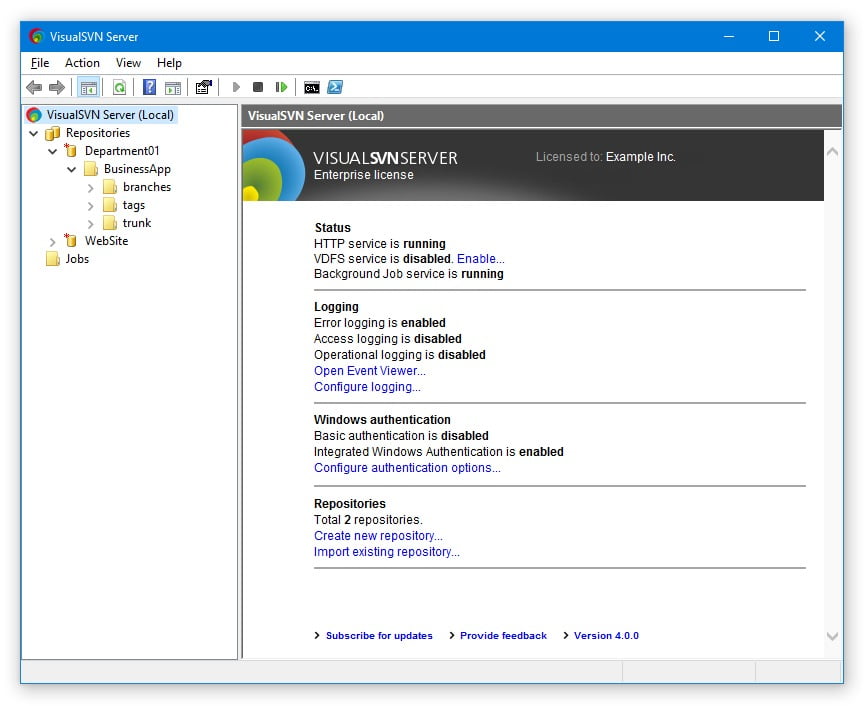Viewport: 864px width, 706px height.
Task: Click the Jobs folder icon
Action: (x=53, y=258)
